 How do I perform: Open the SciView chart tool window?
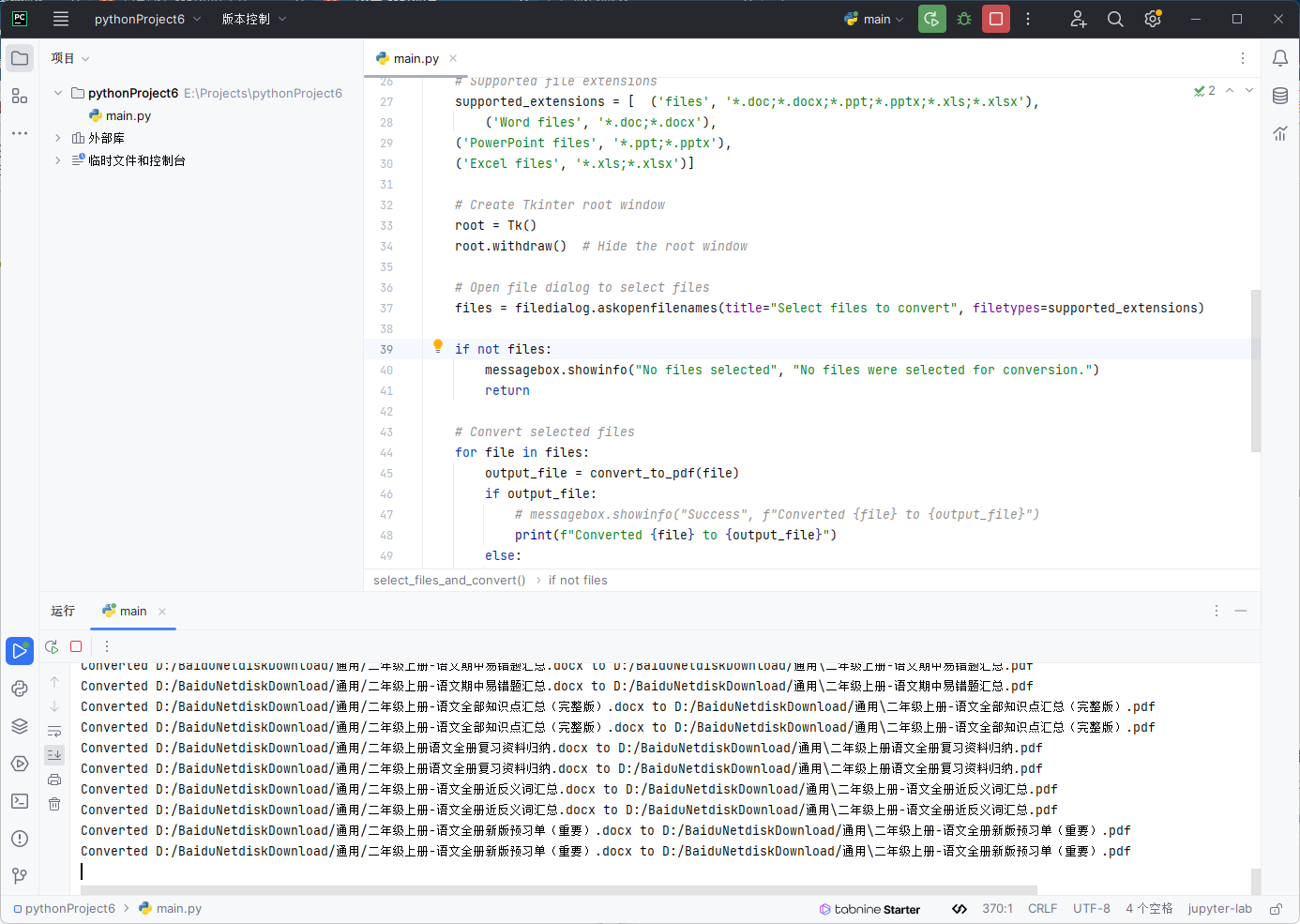(x=1280, y=133)
